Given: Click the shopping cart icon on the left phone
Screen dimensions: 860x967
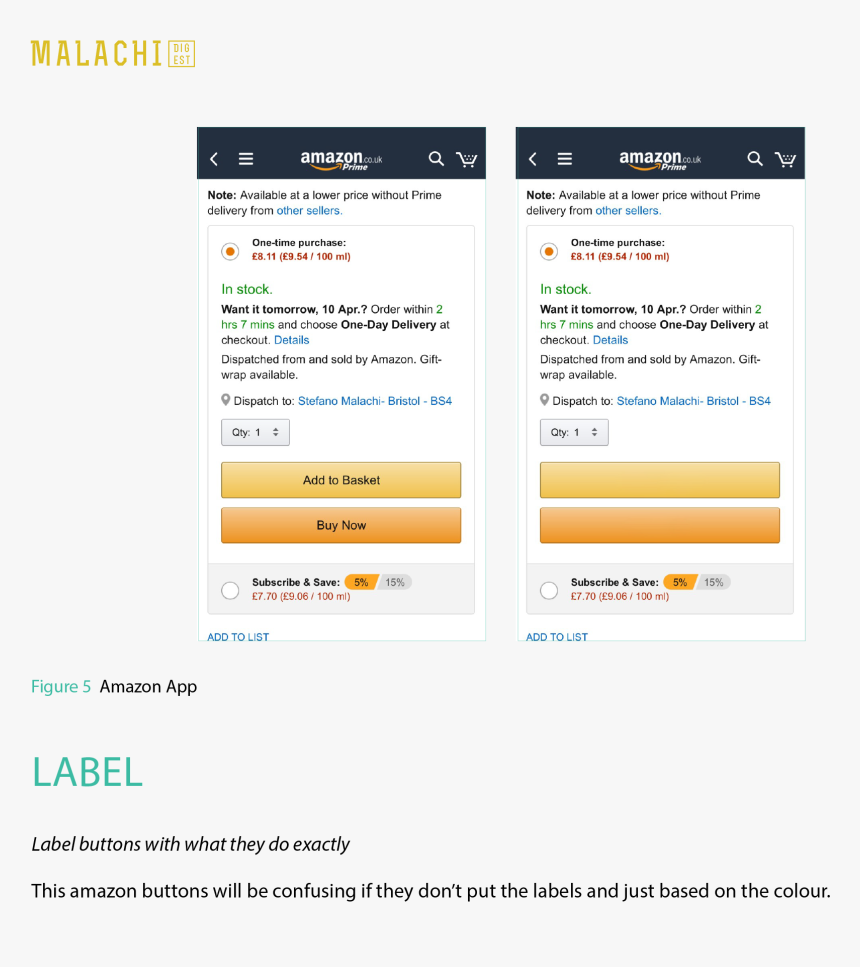Looking at the screenshot, I should (466, 158).
